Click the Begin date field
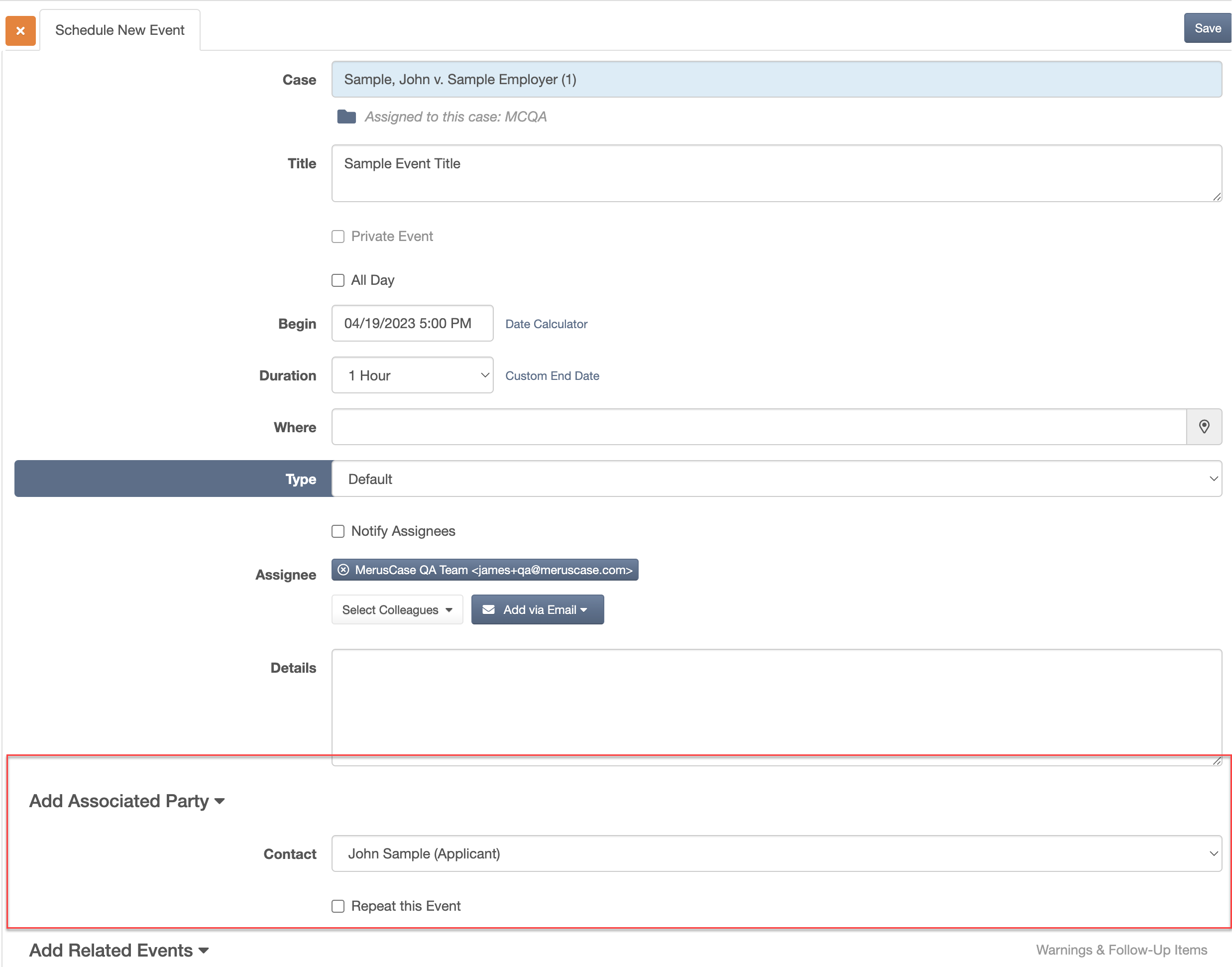The height and width of the screenshot is (967, 1232). click(412, 323)
